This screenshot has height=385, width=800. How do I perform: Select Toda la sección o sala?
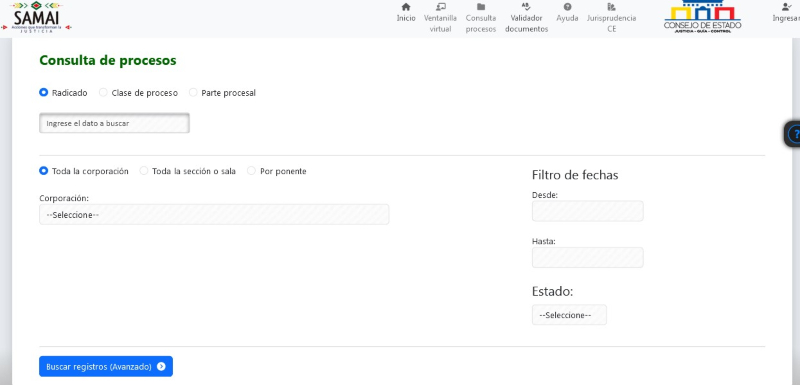click(144, 171)
